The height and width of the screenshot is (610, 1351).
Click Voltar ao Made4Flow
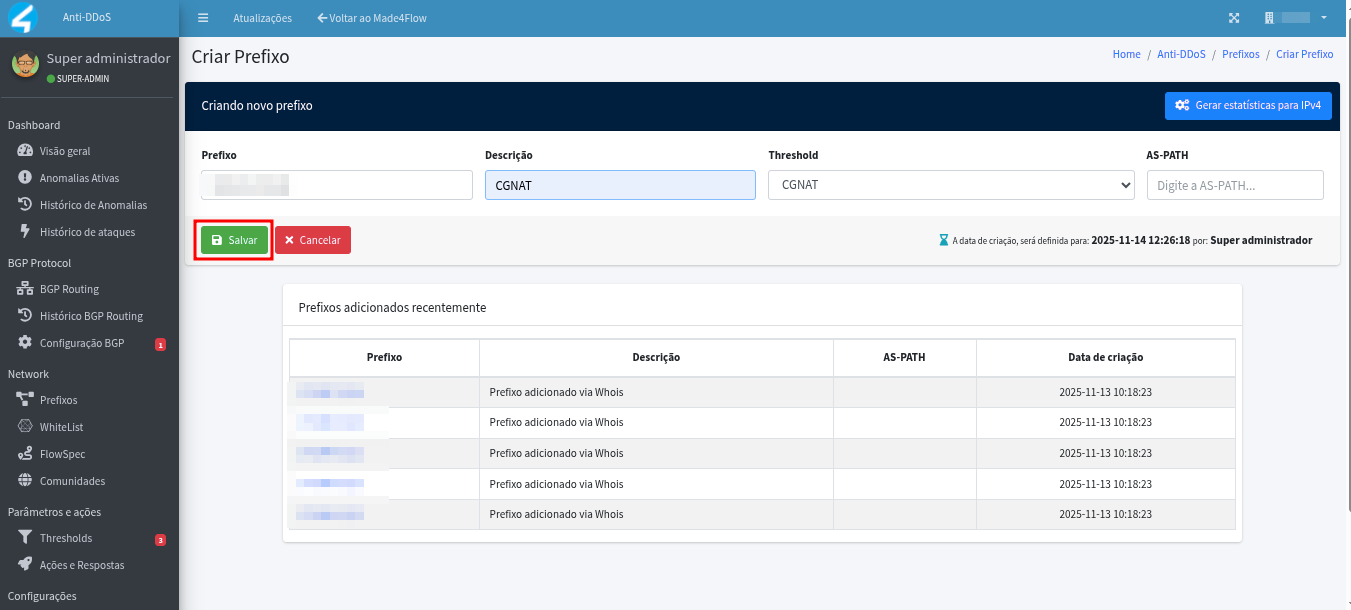(371, 18)
